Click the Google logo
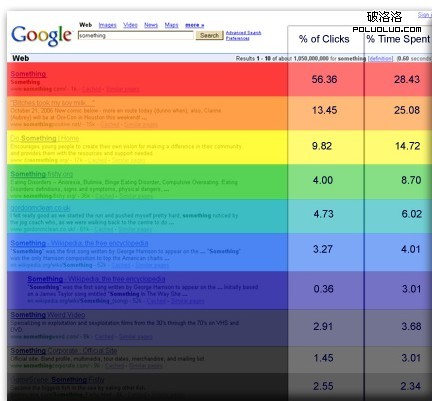The height and width of the screenshot is (401, 432). pyautogui.click(x=42, y=35)
